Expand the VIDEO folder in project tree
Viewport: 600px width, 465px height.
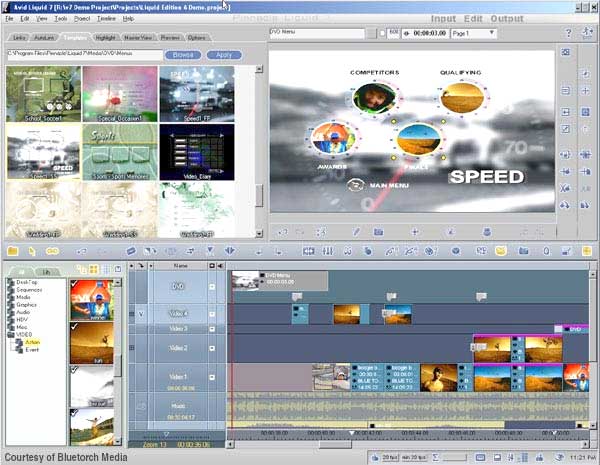[x=10, y=334]
